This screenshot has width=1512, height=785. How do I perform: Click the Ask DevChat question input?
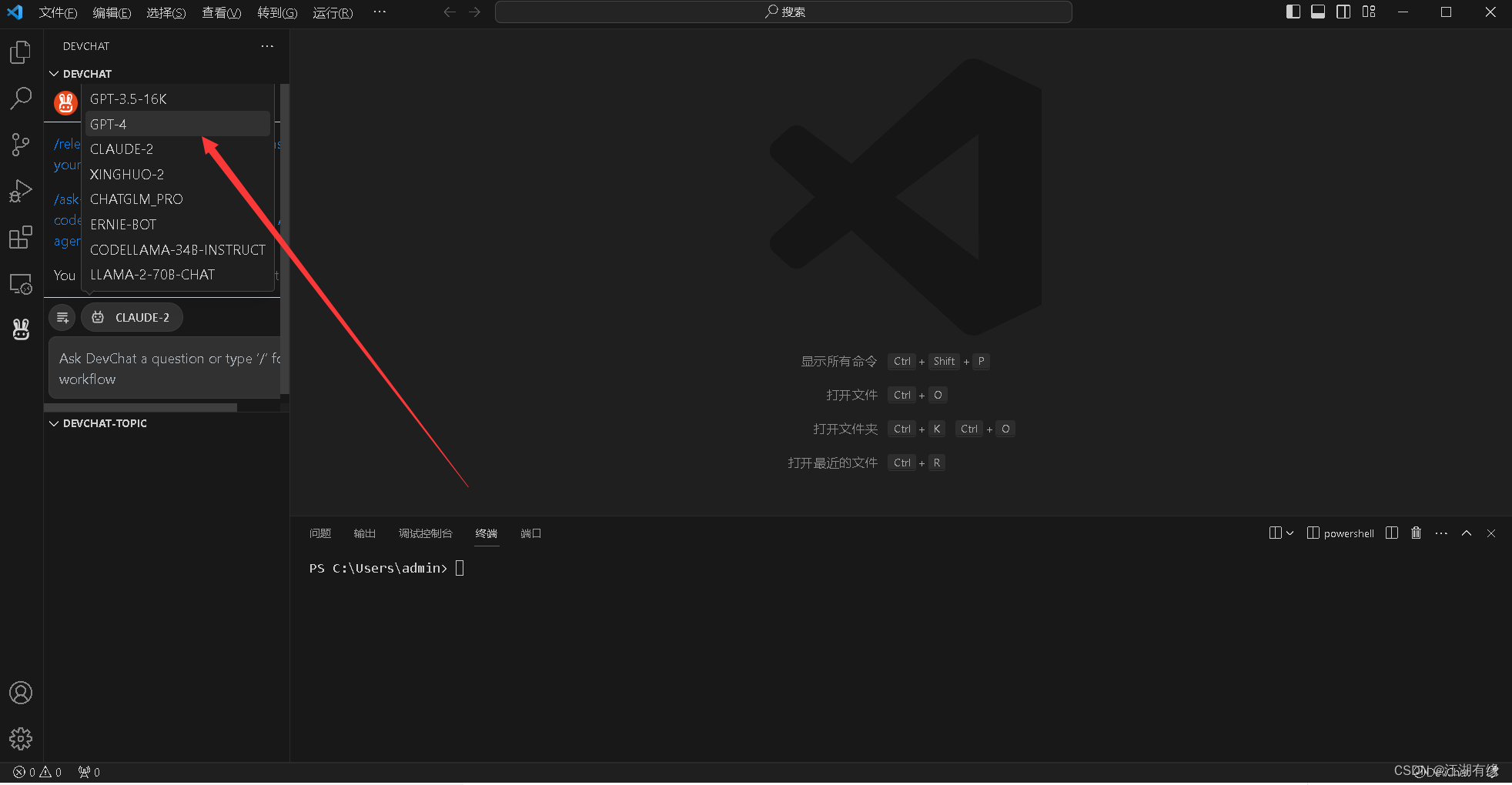coord(166,368)
